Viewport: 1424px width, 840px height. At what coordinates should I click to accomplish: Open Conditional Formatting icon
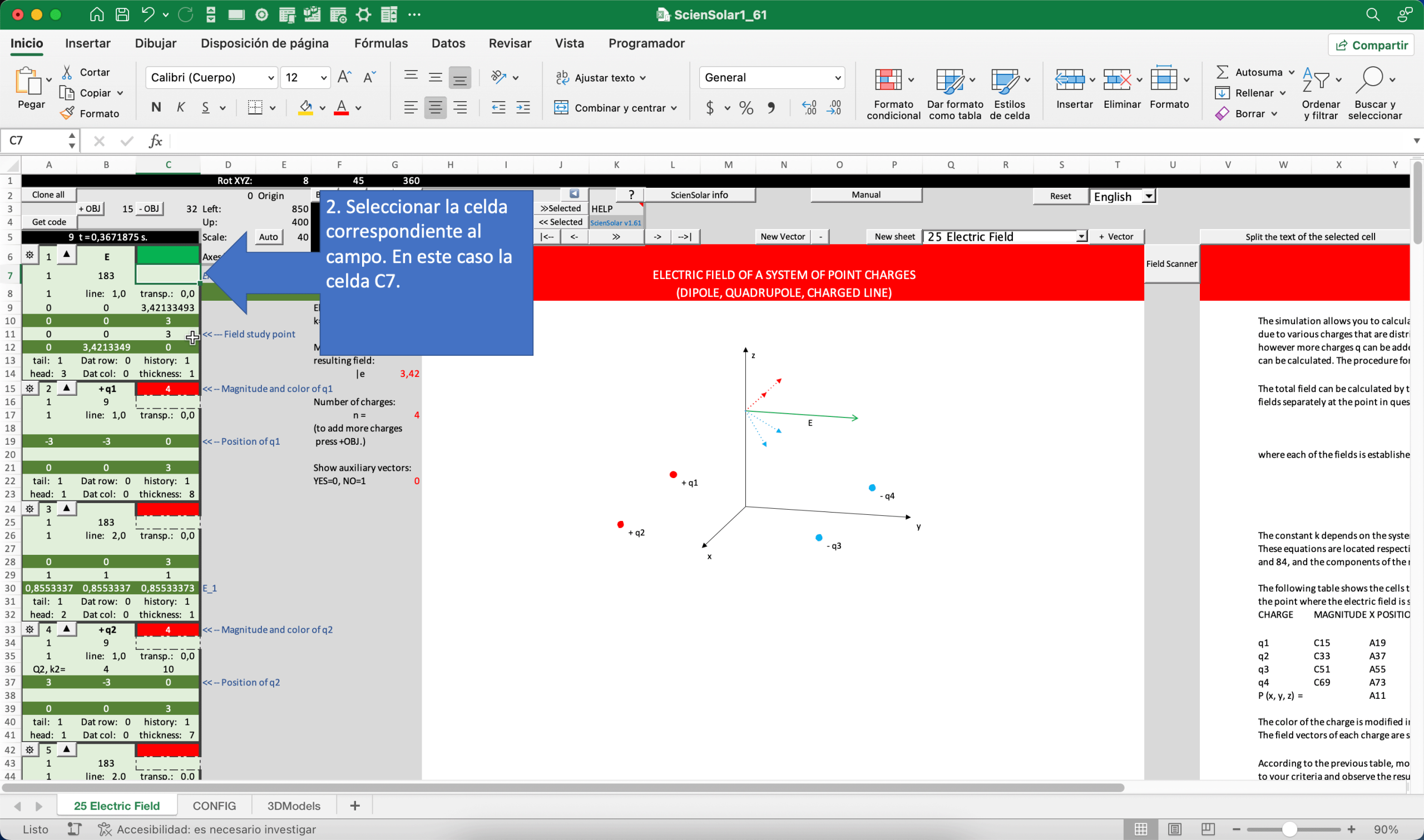[x=888, y=81]
